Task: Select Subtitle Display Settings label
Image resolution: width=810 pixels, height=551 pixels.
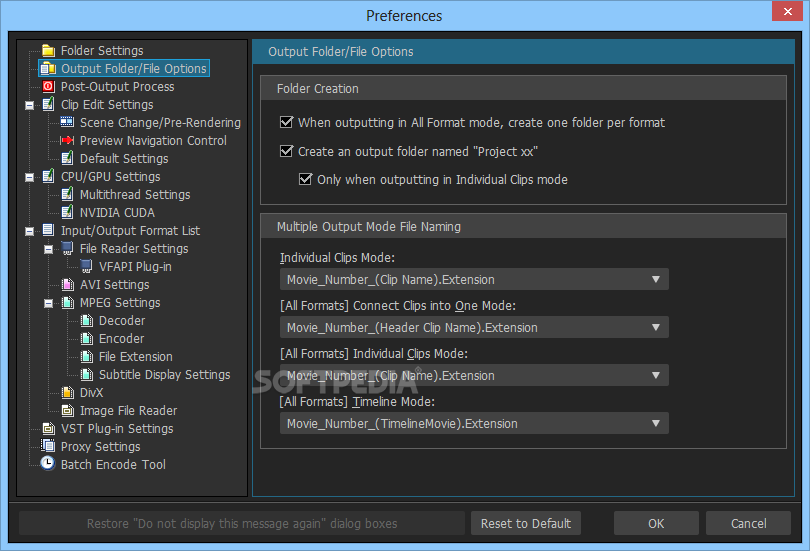Action: click(x=164, y=375)
